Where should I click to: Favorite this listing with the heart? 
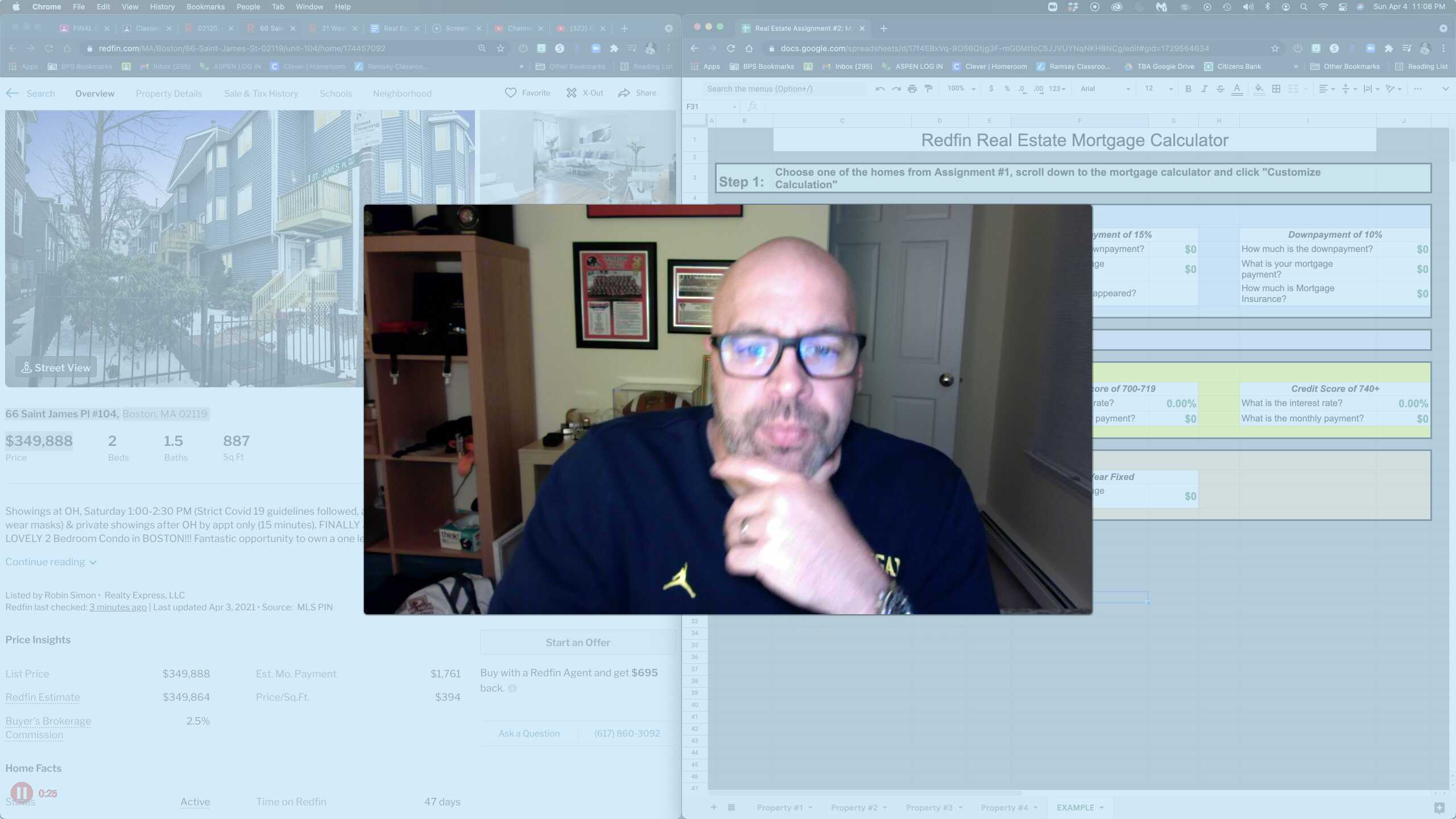pyautogui.click(x=511, y=93)
